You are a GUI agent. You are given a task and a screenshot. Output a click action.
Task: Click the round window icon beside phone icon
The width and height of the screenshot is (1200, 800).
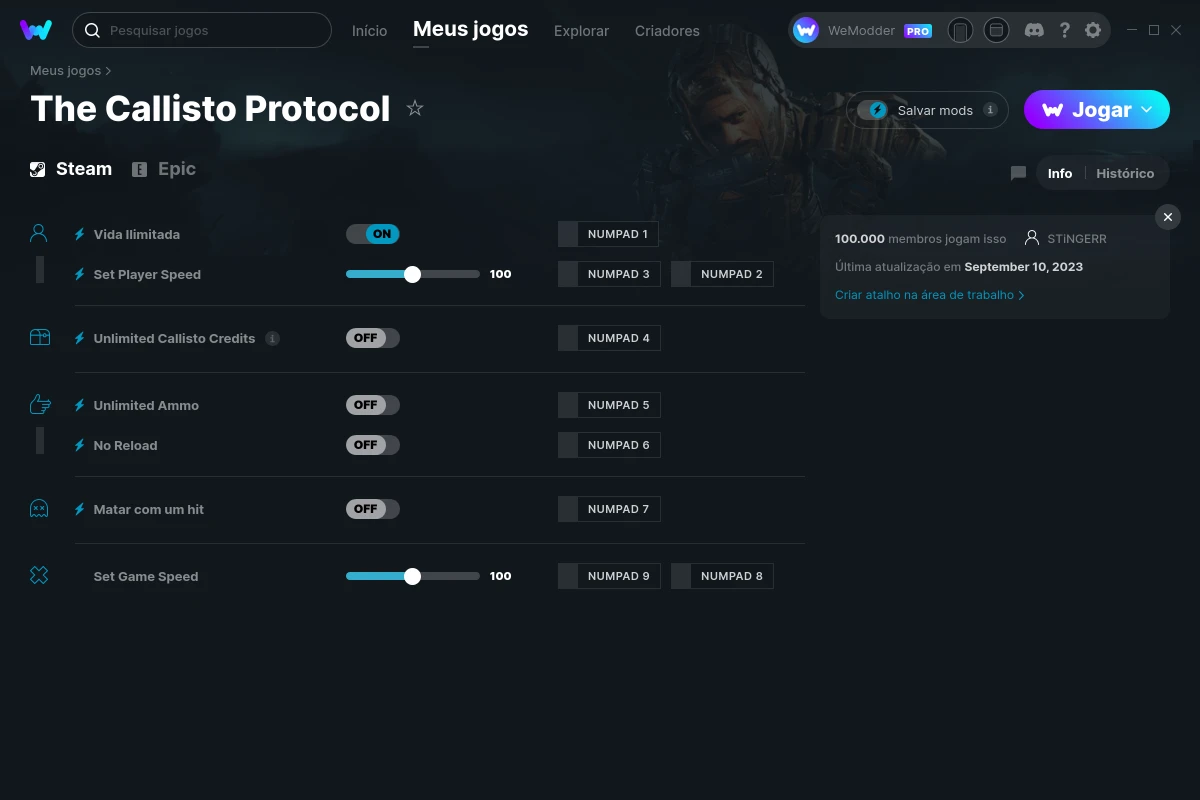click(x=996, y=31)
